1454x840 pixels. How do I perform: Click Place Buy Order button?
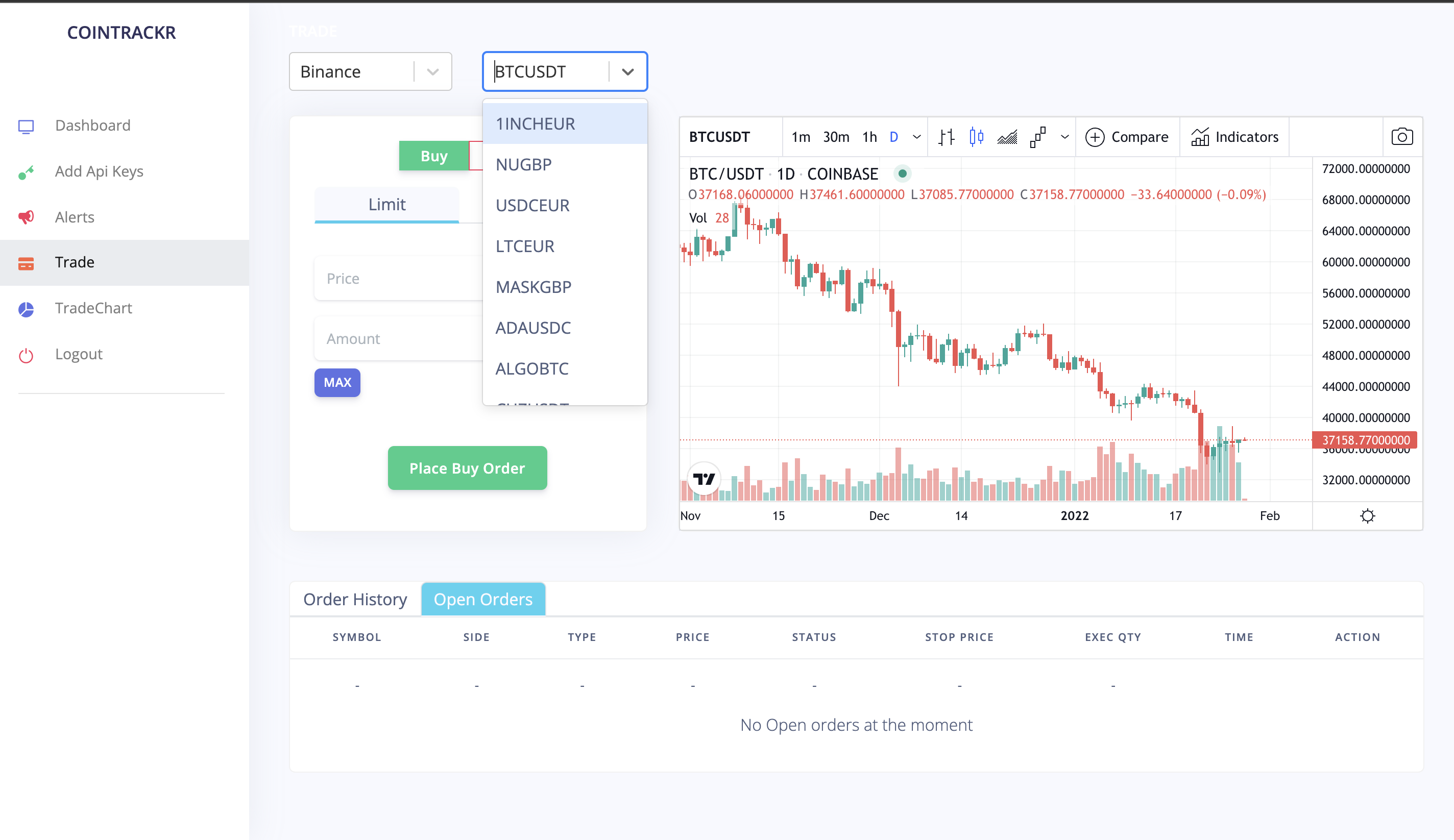point(467,468)
